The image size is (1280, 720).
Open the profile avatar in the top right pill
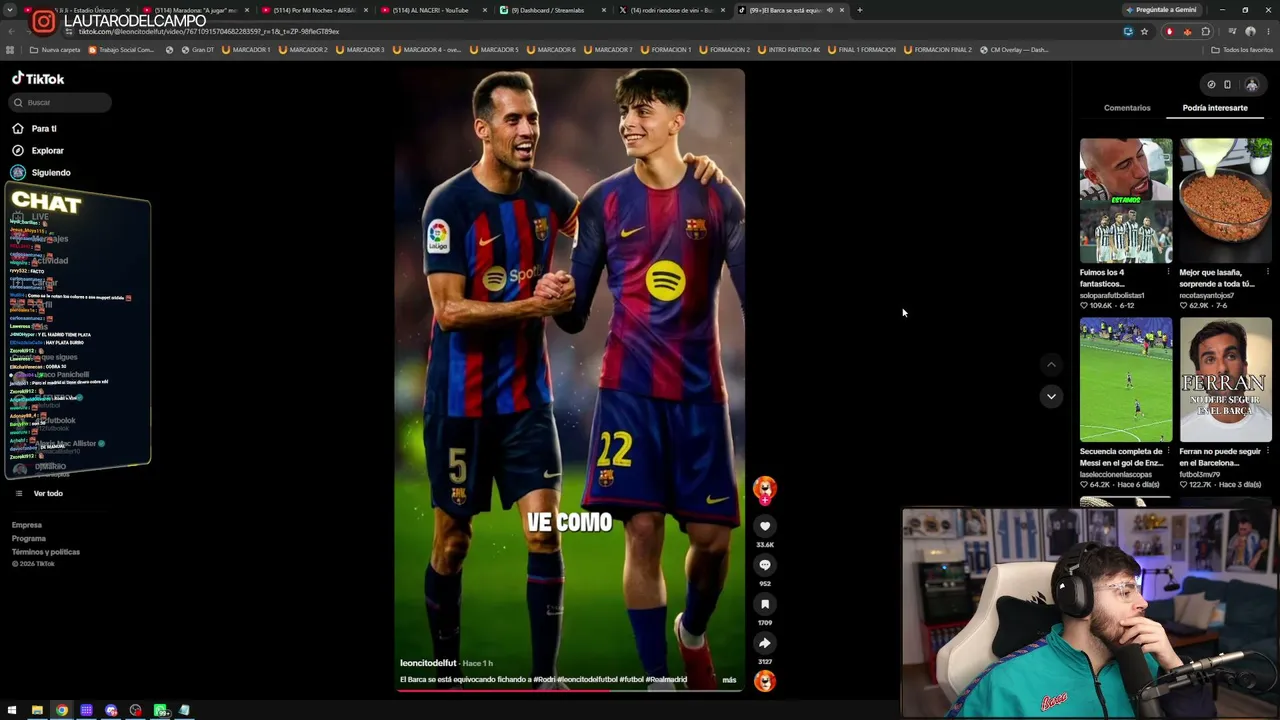tap(1251, 85)
